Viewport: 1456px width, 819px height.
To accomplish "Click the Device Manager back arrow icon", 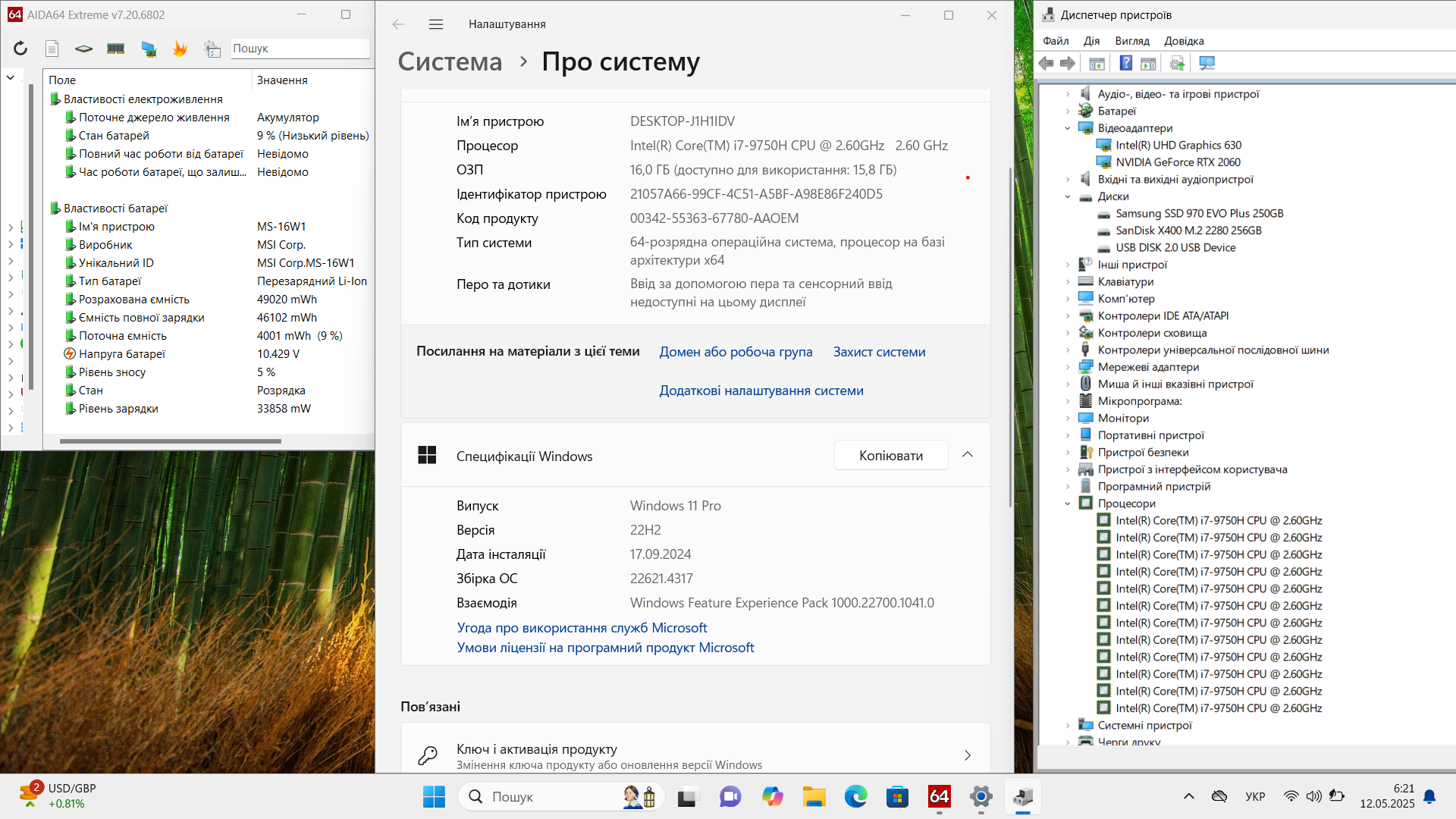I will (1046, 64).
